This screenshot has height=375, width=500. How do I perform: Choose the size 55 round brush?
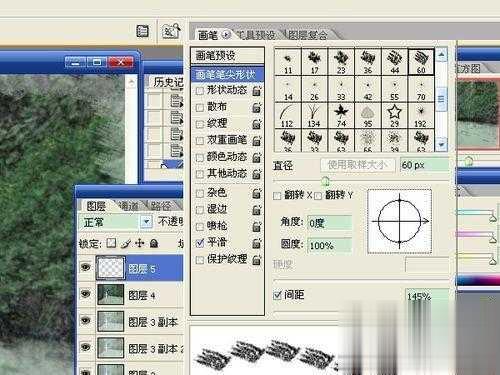pyautogui.click(x=394, y=89)
